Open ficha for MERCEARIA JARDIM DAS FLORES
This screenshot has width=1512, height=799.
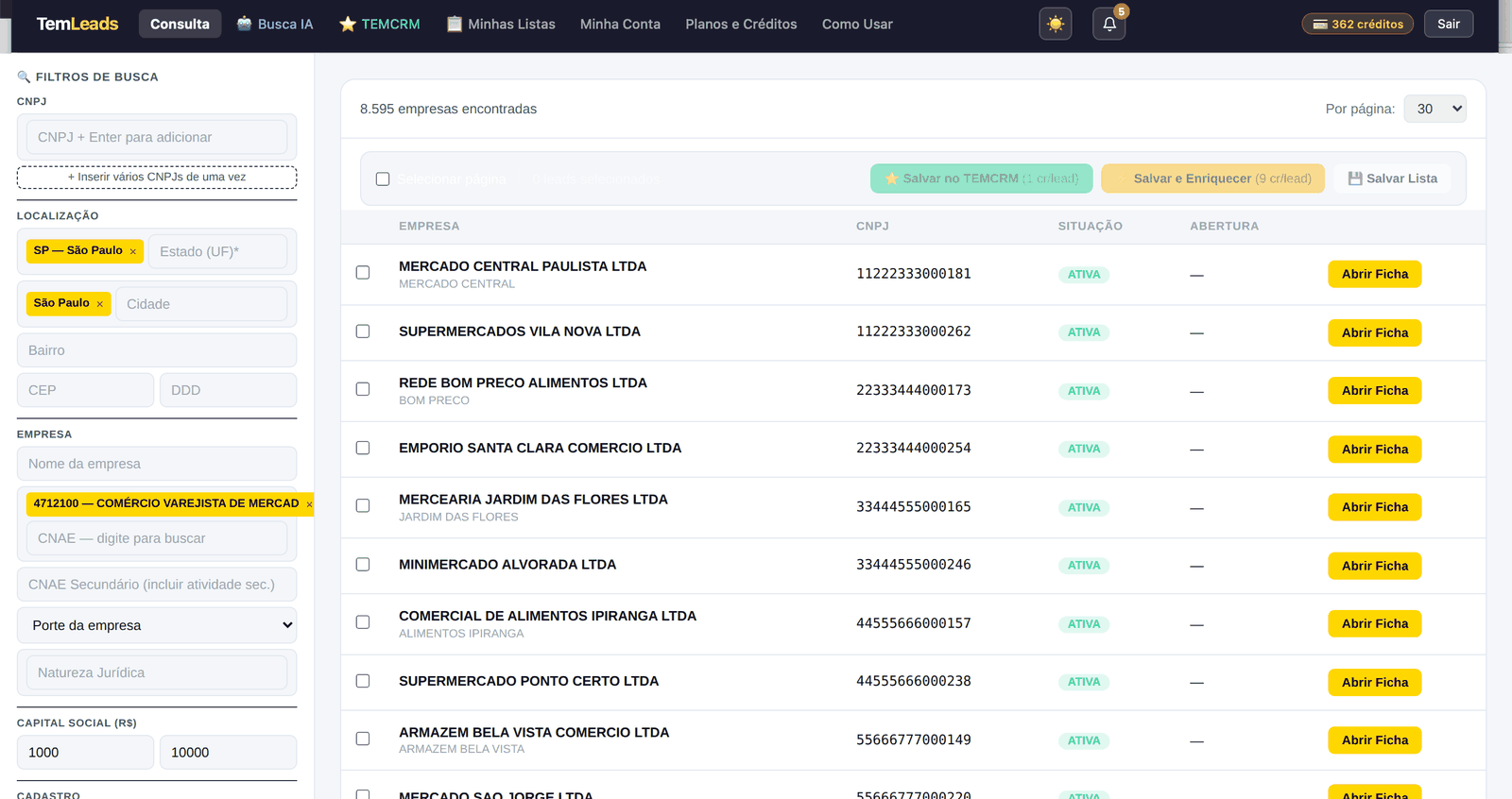[x=1375, y=507]
